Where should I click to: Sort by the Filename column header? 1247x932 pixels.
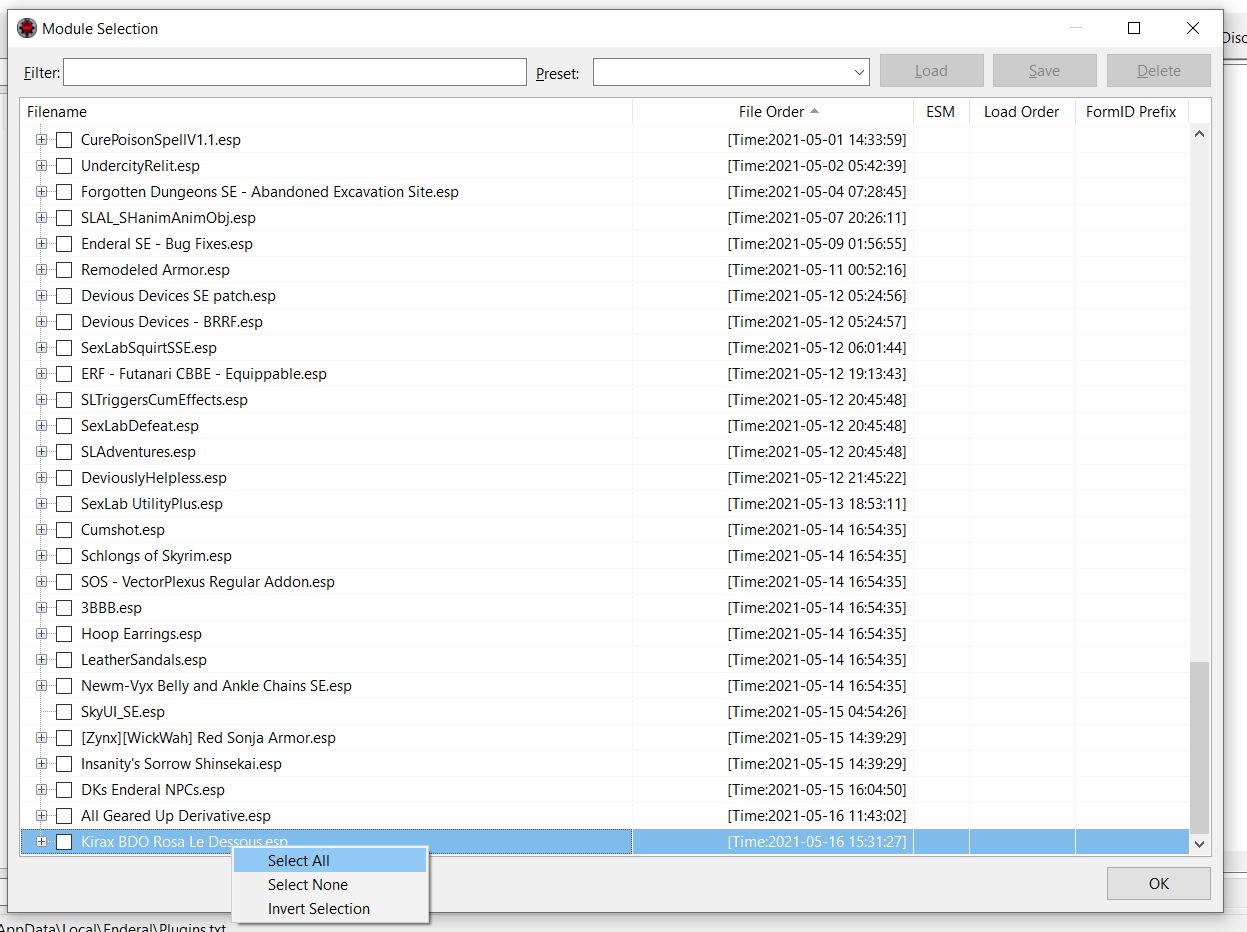click(x=326, y=112)
